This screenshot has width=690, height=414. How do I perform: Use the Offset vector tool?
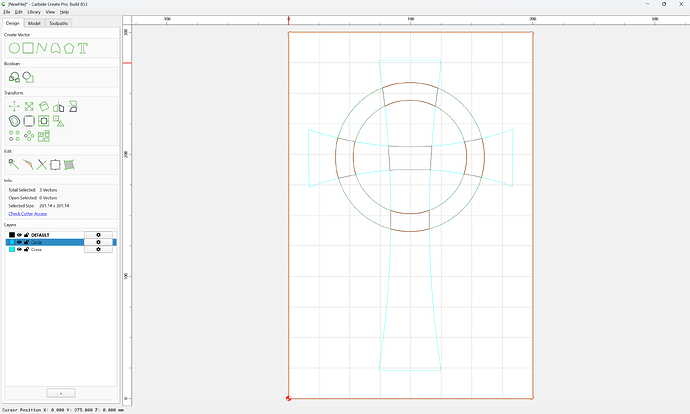point(14,121)
